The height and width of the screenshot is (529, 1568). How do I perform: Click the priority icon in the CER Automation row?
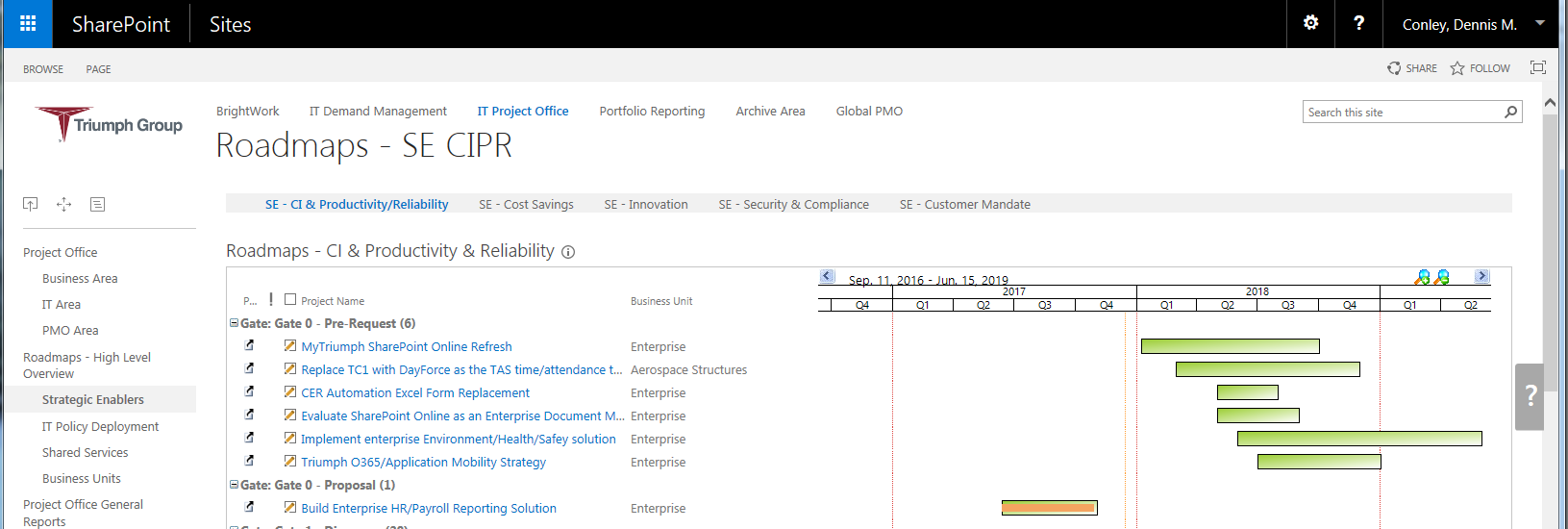click(250, 391)
